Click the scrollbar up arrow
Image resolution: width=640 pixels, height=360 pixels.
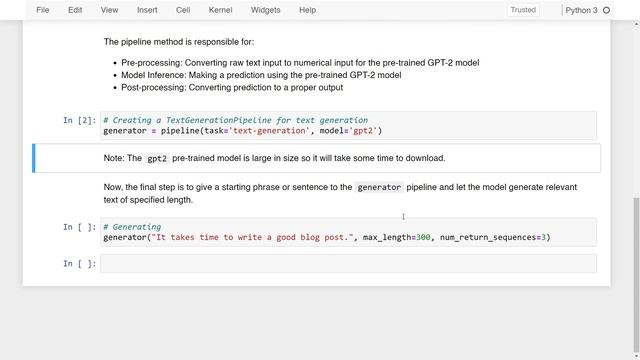pos(636,24)
